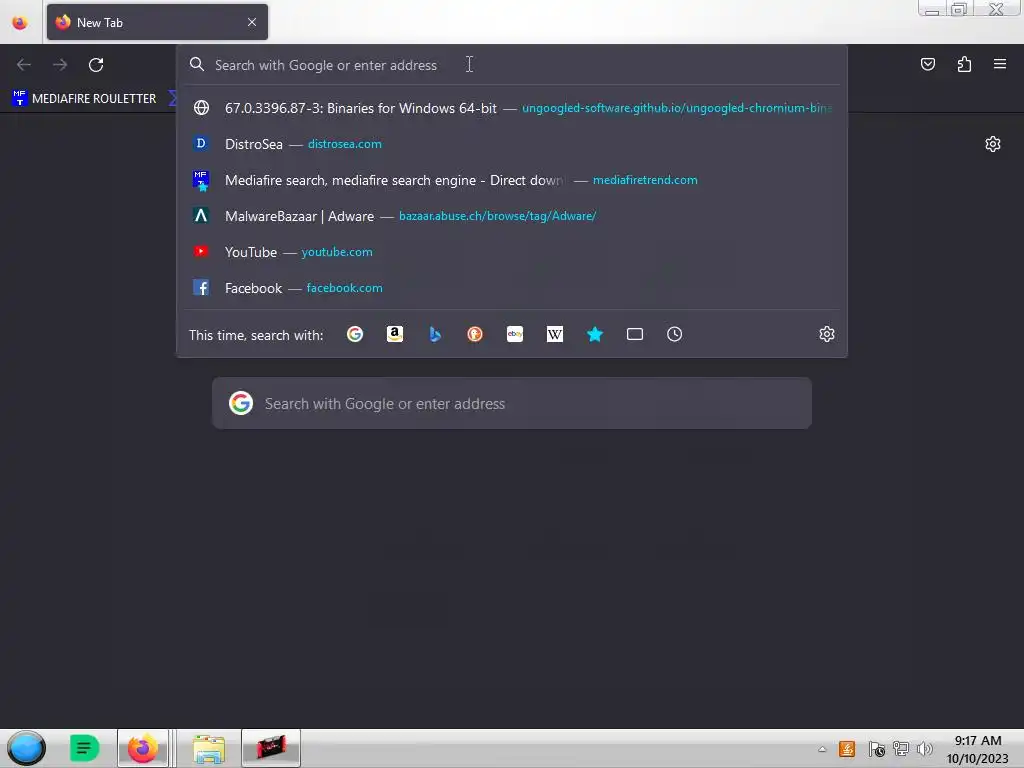Open New Tab personalize gear icon
This screenshot has height=768, width=1024.
point(993,144)
